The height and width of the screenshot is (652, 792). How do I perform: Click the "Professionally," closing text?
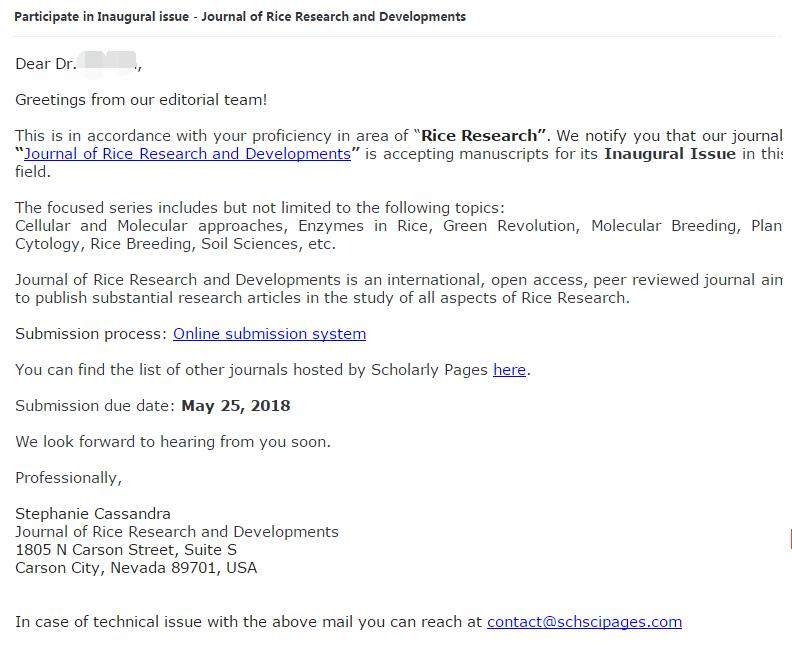pyautogui.click(x=68, y=478)
